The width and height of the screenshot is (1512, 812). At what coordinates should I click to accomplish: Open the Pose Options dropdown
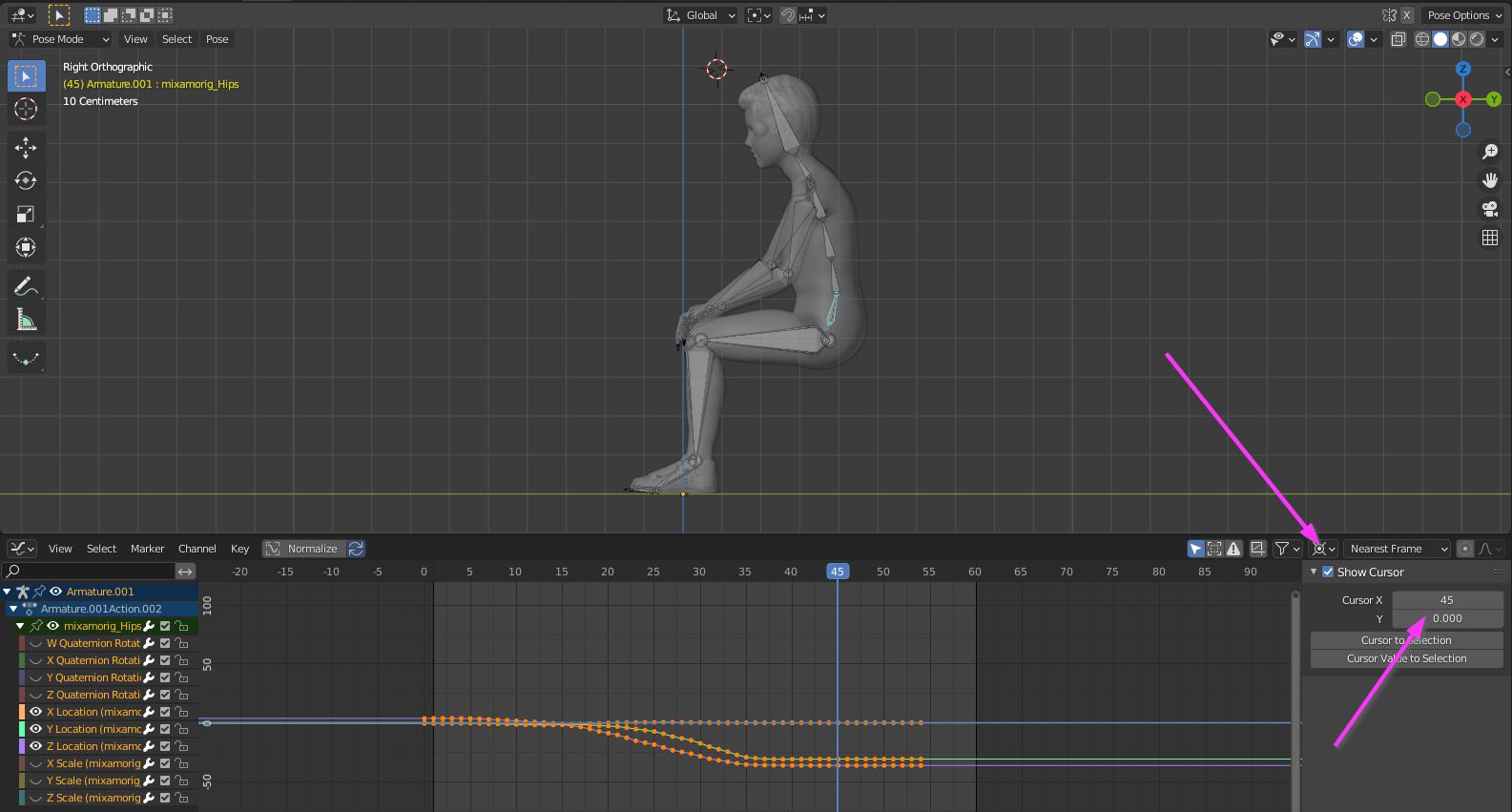tap(1463, 15)
